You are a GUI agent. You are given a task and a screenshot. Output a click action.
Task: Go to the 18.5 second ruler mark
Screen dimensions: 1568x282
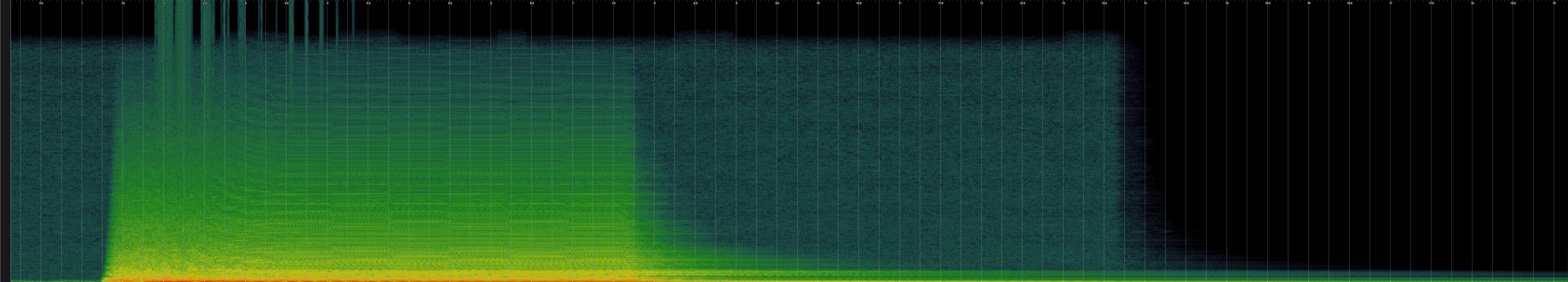[x=1513, y=3]
